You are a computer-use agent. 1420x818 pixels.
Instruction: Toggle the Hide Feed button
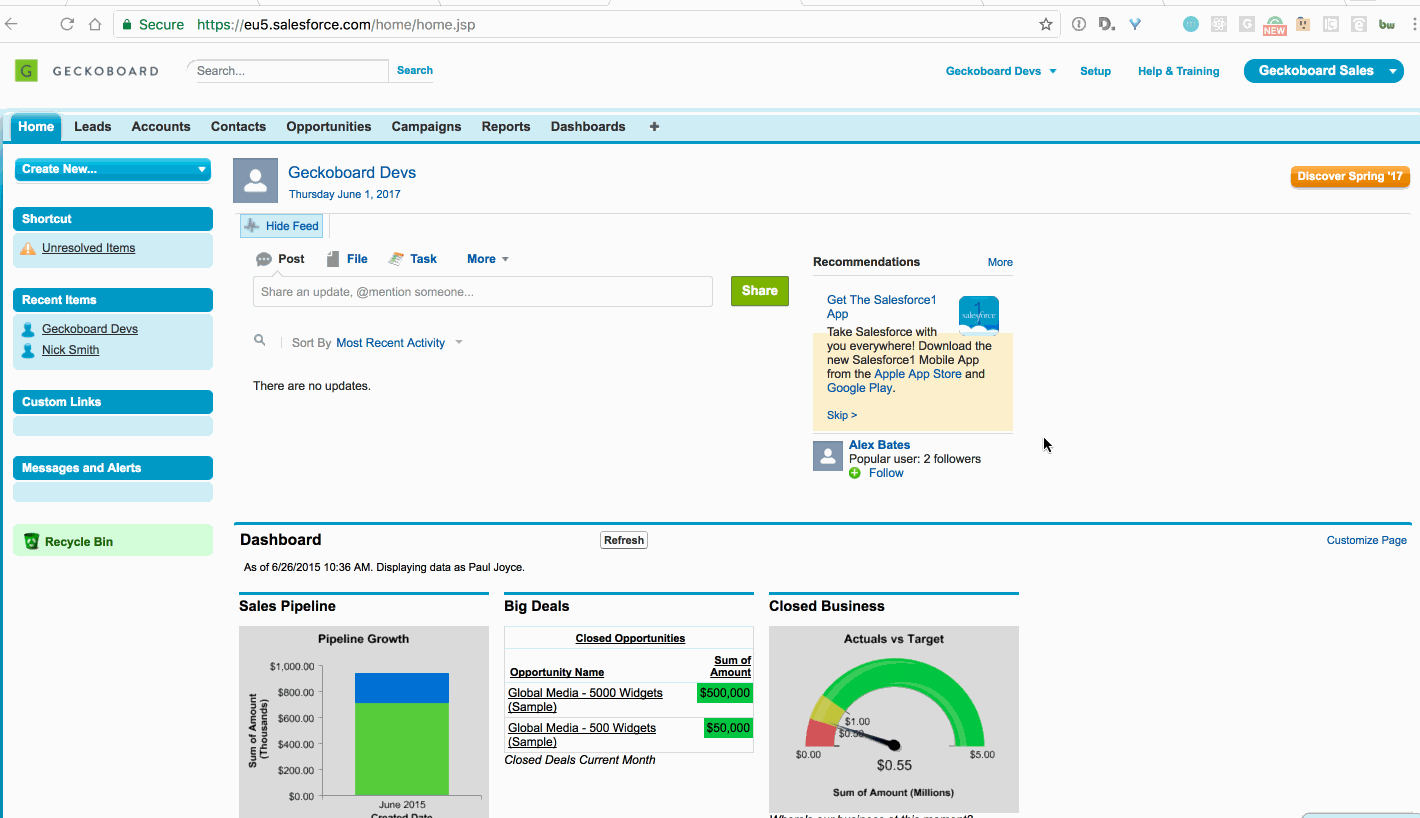click(281, 226)
